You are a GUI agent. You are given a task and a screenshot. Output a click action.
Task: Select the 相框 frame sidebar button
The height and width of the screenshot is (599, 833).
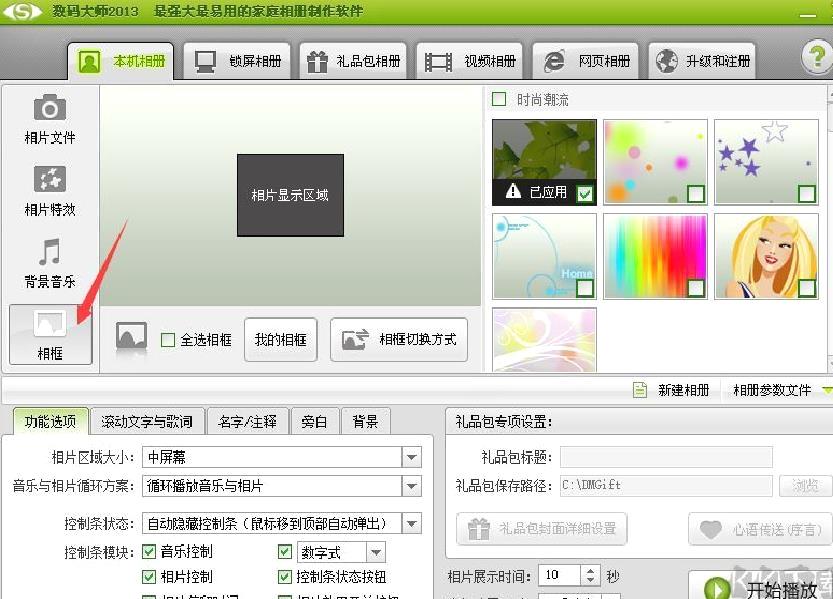[50, 335]
